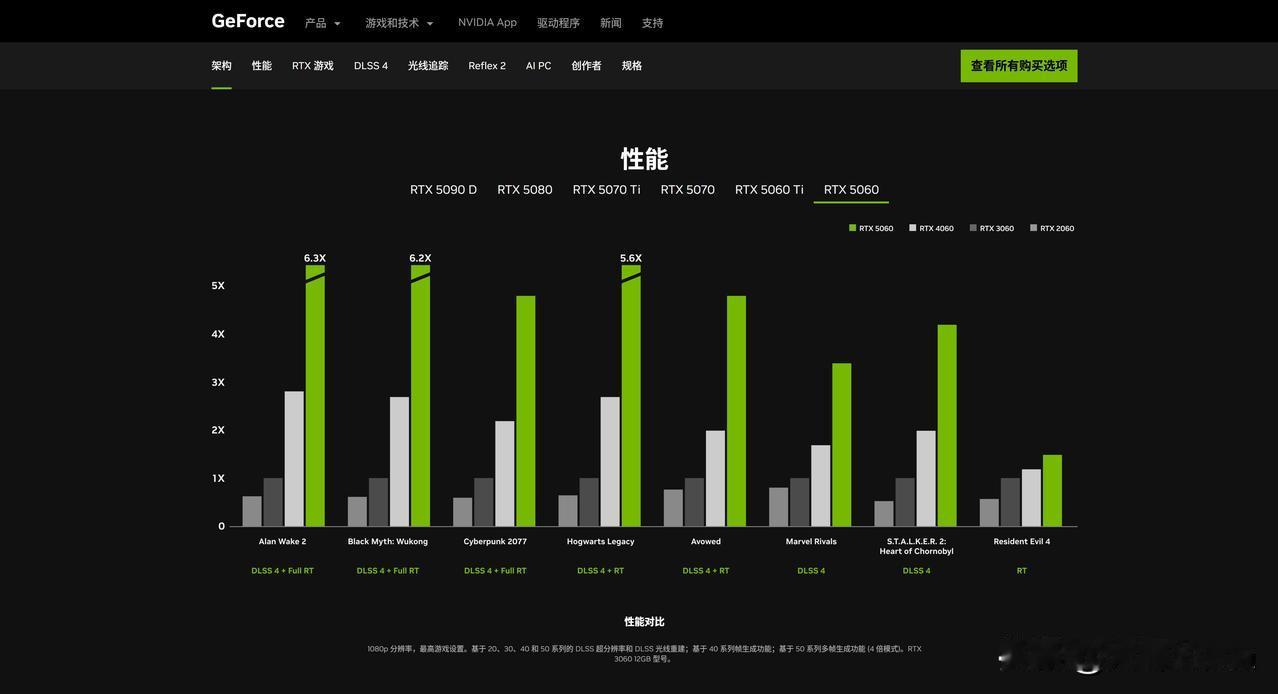1278x694 pixels.
Task: Click the green Hogwarts Legacy 5.6X bar
Action: [x=631, y=396]
